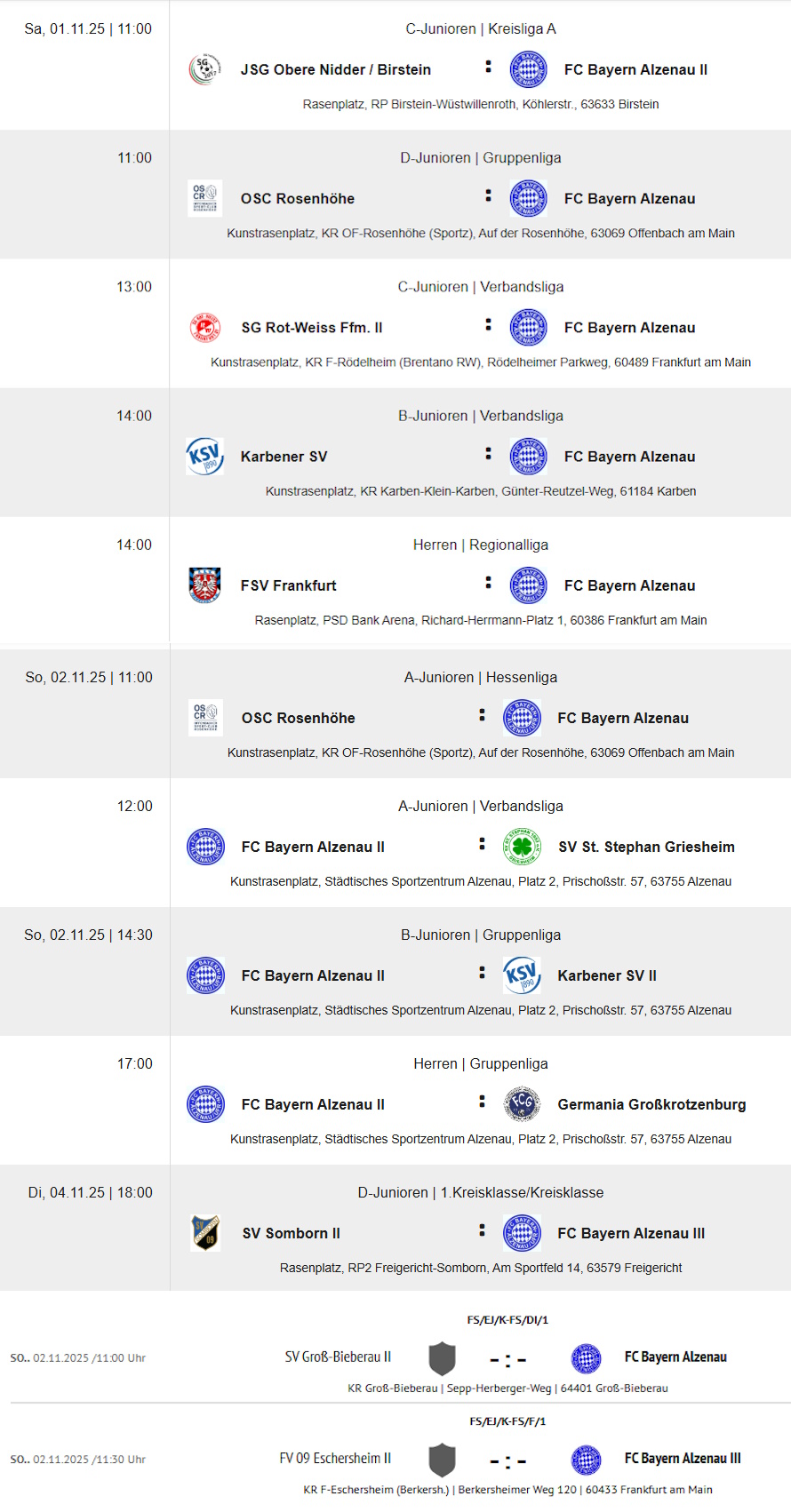
Task: Click the grey shield beside FV 09 Eschersheim II
Action: [x=442, y=1460]
